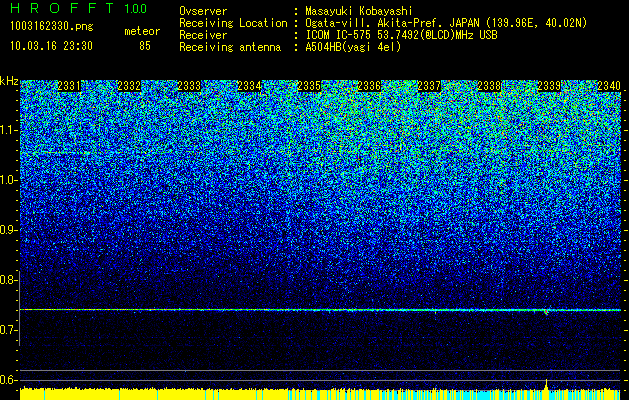
Task: Click the 1.1 kHz axis label
Action: 8,130
